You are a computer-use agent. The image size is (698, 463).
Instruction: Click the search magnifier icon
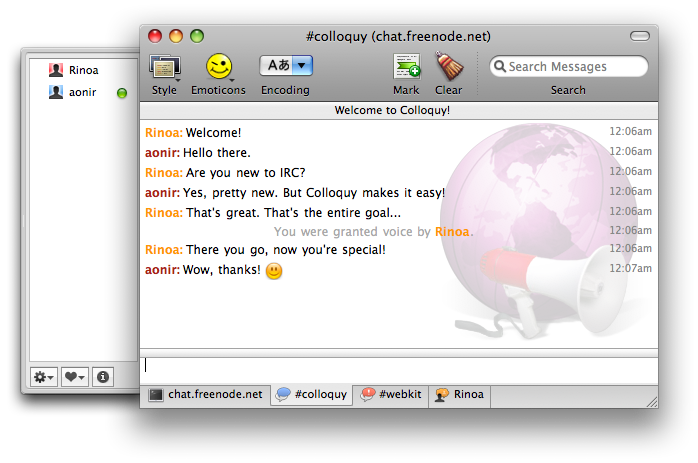click(x=500, y=66)
